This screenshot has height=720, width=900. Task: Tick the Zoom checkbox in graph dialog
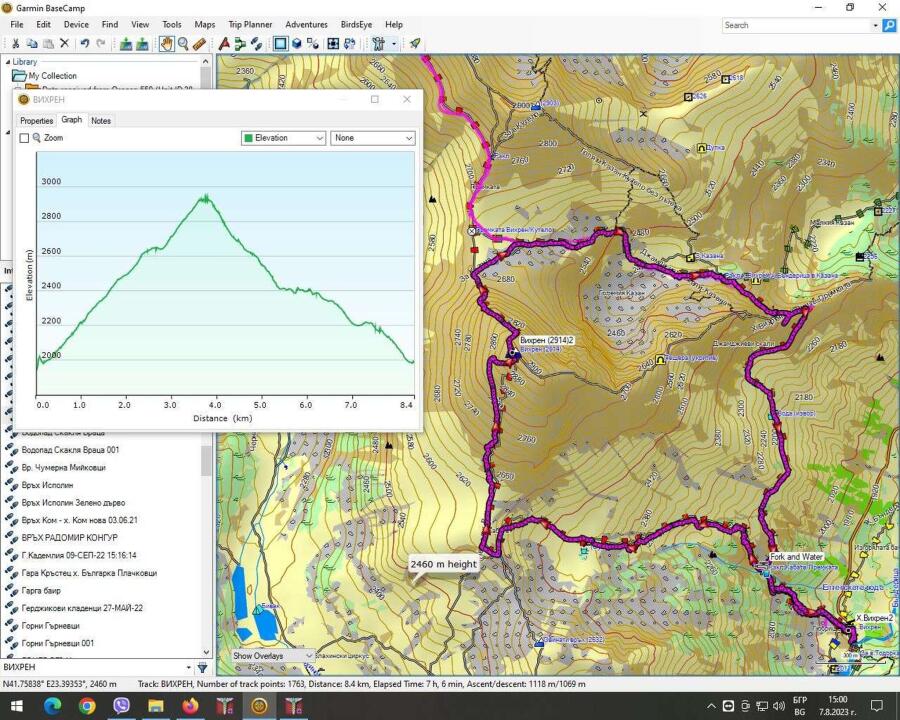pos(24,138)
